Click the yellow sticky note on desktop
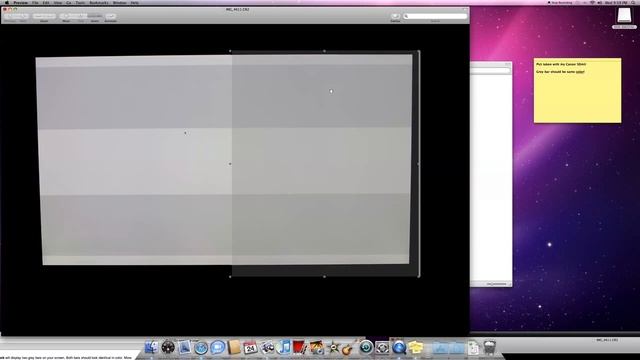 [x=578, y=90]
